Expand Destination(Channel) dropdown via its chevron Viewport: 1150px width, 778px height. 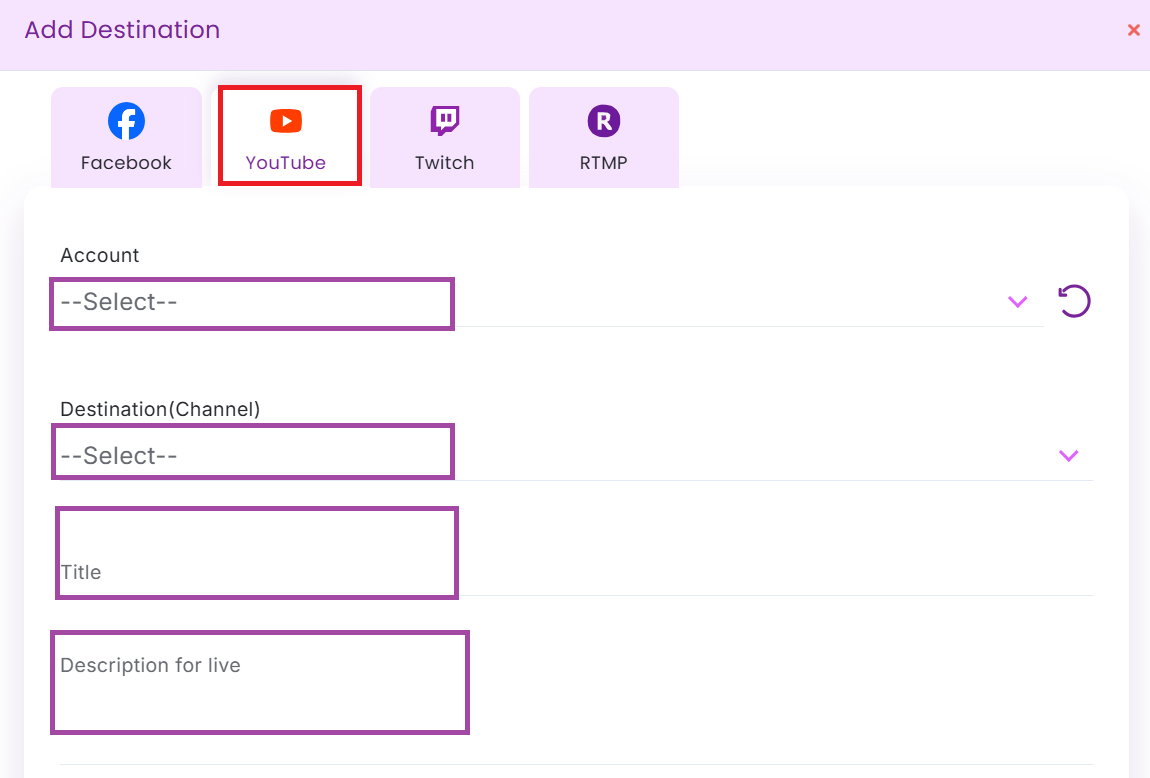point(1069,455)
